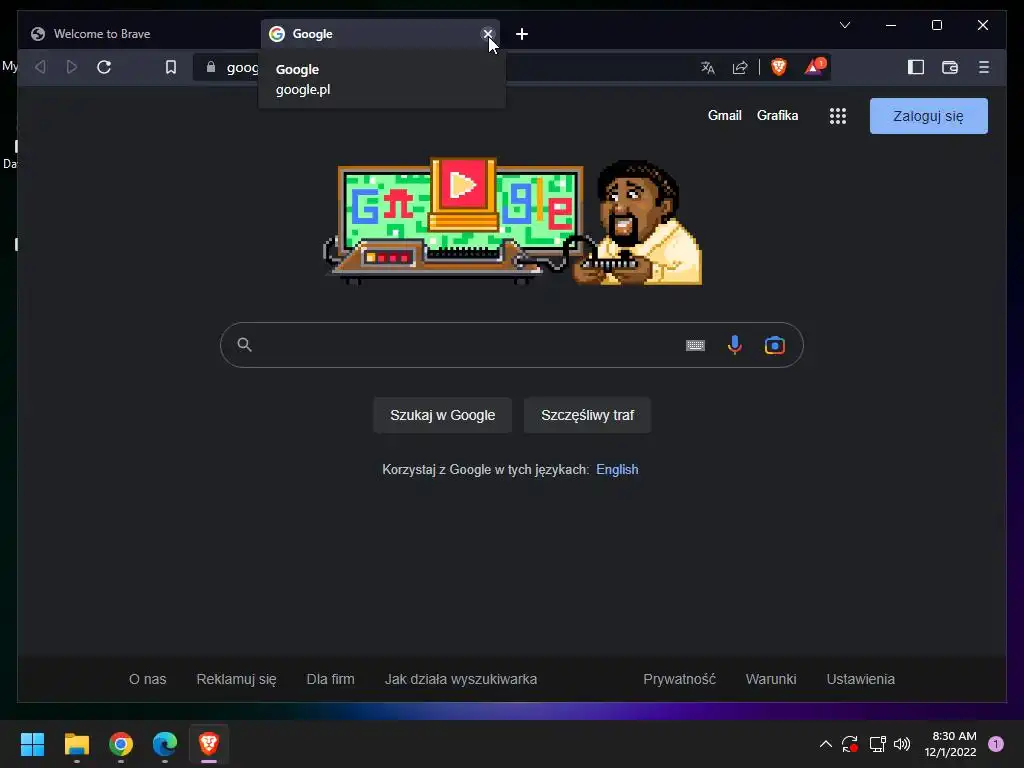Image resolution: width=1024 pixels, height=768 pixels.
Task: Click Szukaj w Google button
Action: click(442, 415)
